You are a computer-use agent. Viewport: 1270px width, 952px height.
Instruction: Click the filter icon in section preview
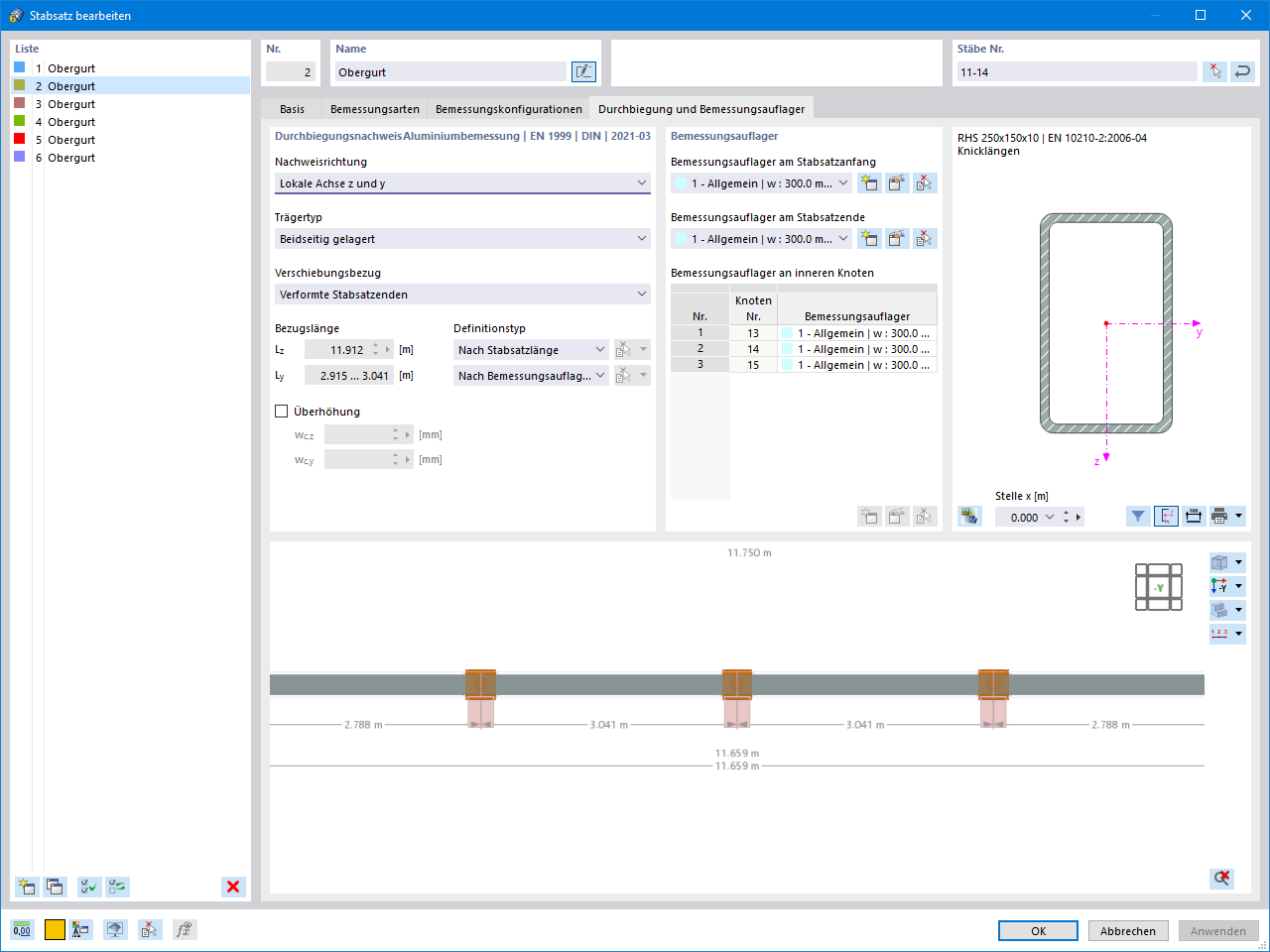click(x=1138, y=516)
